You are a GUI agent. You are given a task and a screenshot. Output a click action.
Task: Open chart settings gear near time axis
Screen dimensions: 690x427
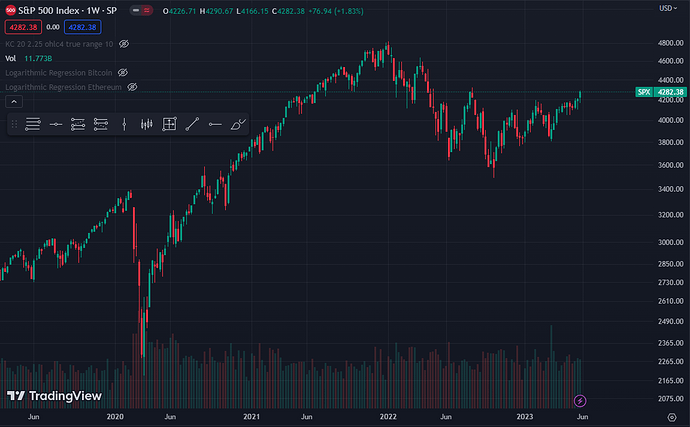click(x=672, y=417)
